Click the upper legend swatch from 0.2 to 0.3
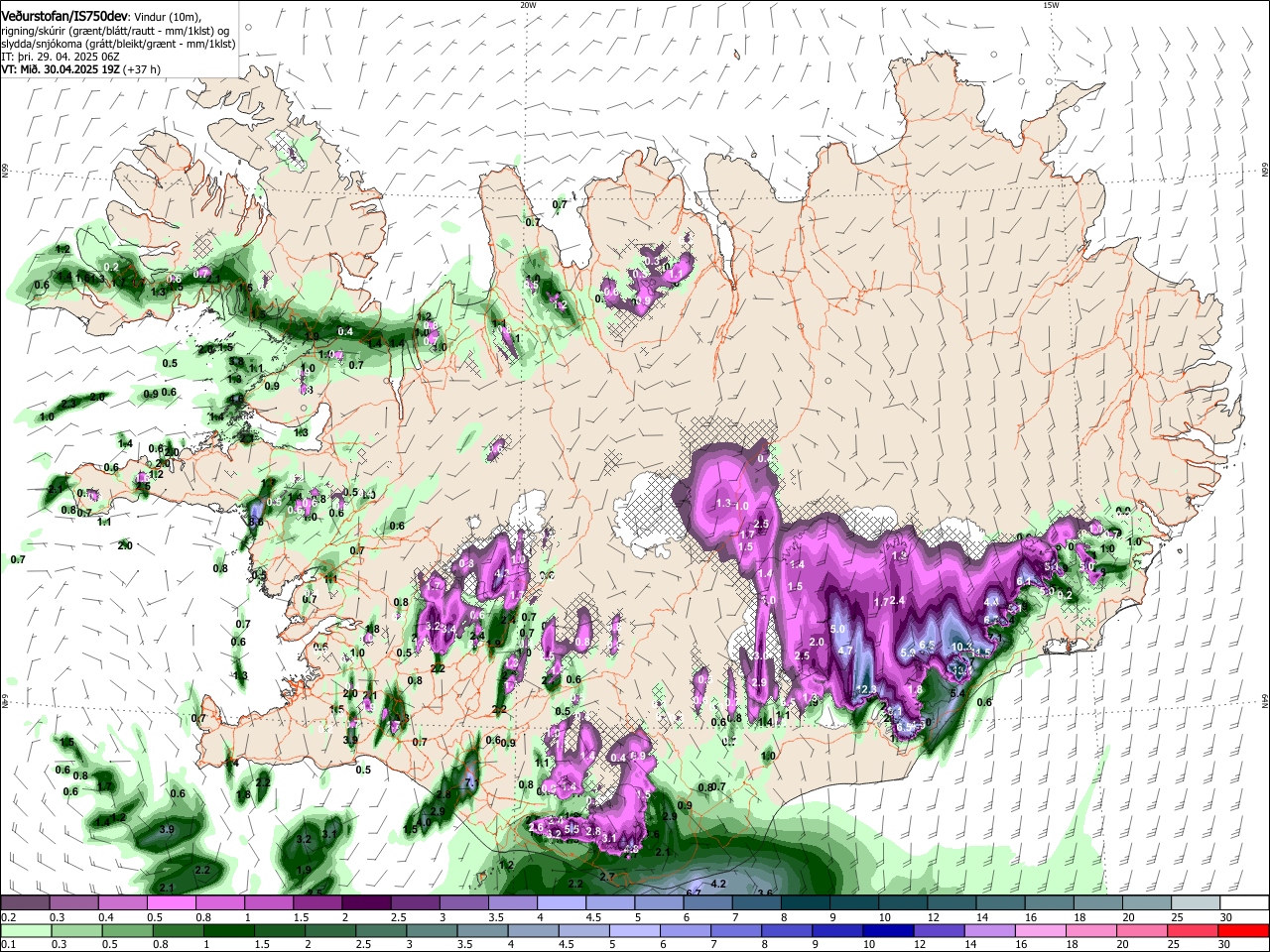The height and width of the screenshot is (952, 1270). tap(25, 902)
